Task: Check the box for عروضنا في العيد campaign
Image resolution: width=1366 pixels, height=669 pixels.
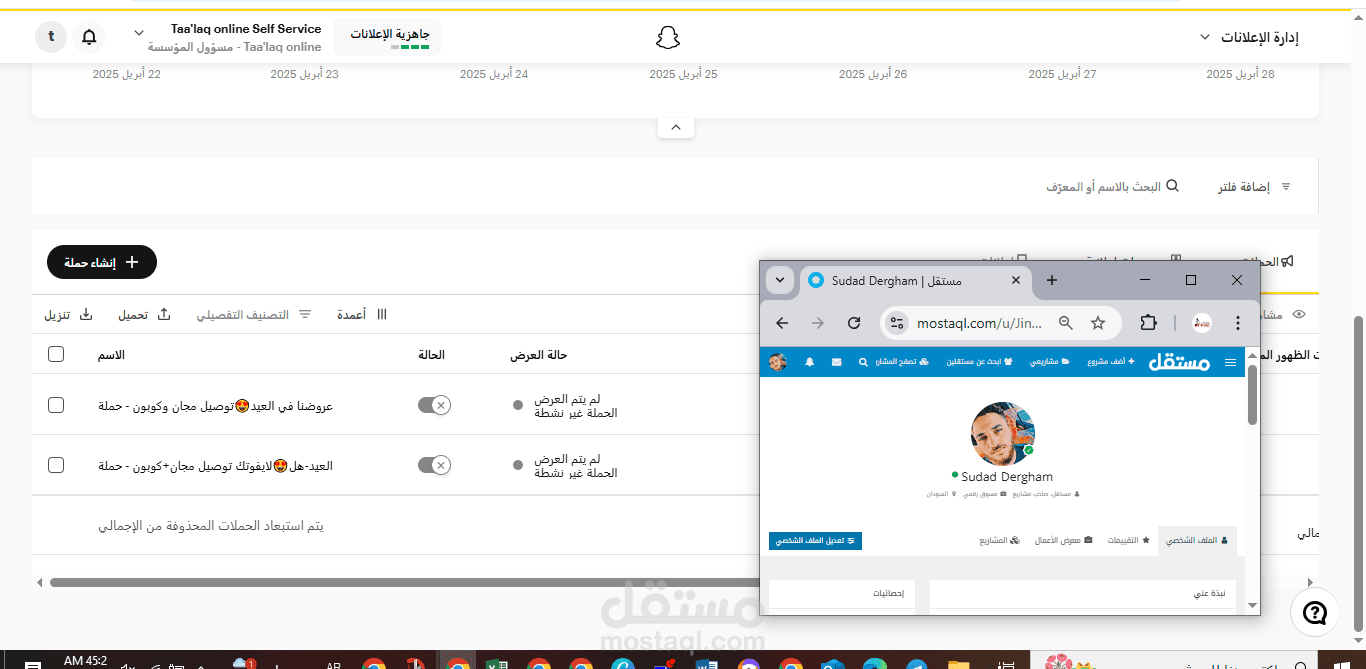Action: pyautogui.click(x=56, y=405)
